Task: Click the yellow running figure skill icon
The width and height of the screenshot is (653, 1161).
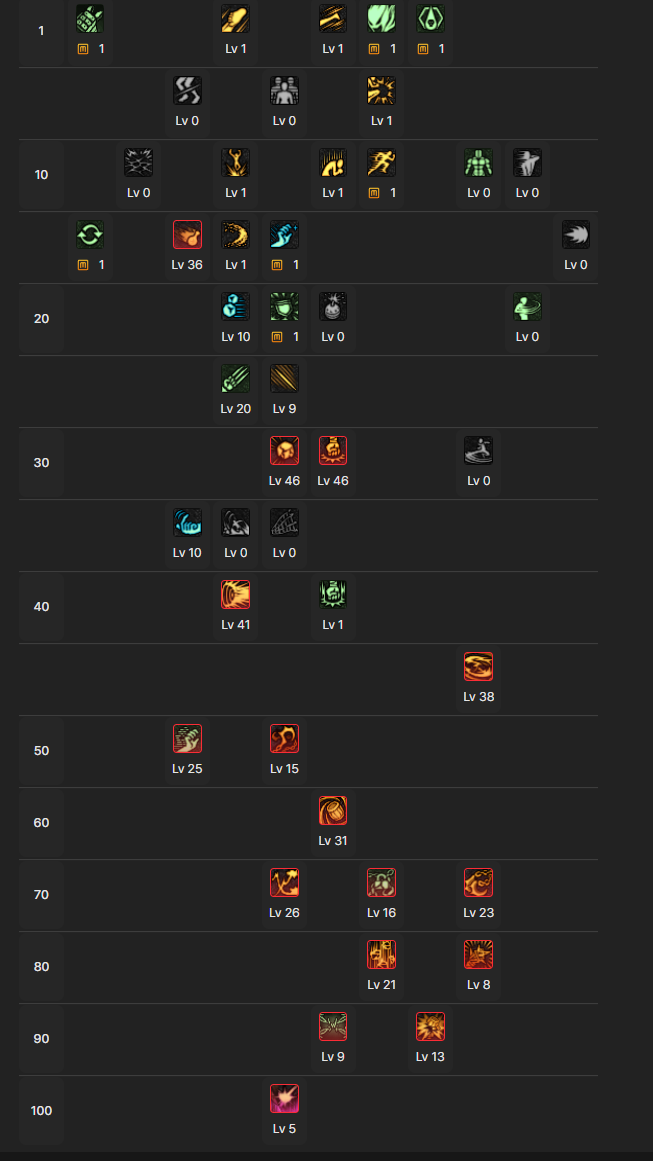Action: (381, 163)
